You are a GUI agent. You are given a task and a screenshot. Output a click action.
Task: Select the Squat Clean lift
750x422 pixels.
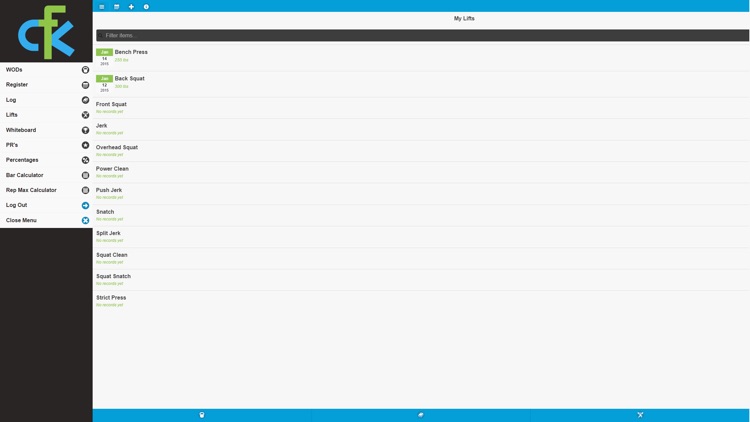pyautogui.click(x=421, y=258)
